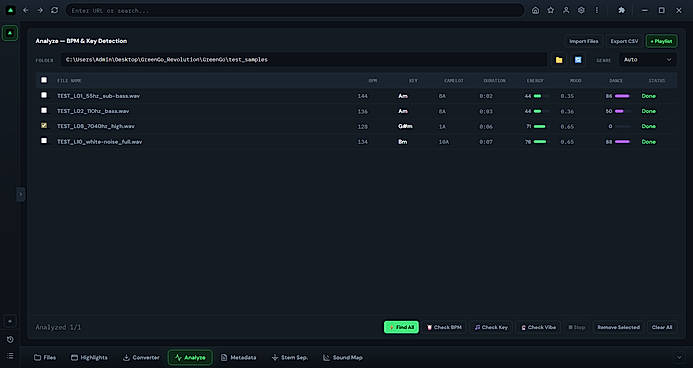Sort by the ENERGY column header

pyautogui.click(x=535, y=80)
